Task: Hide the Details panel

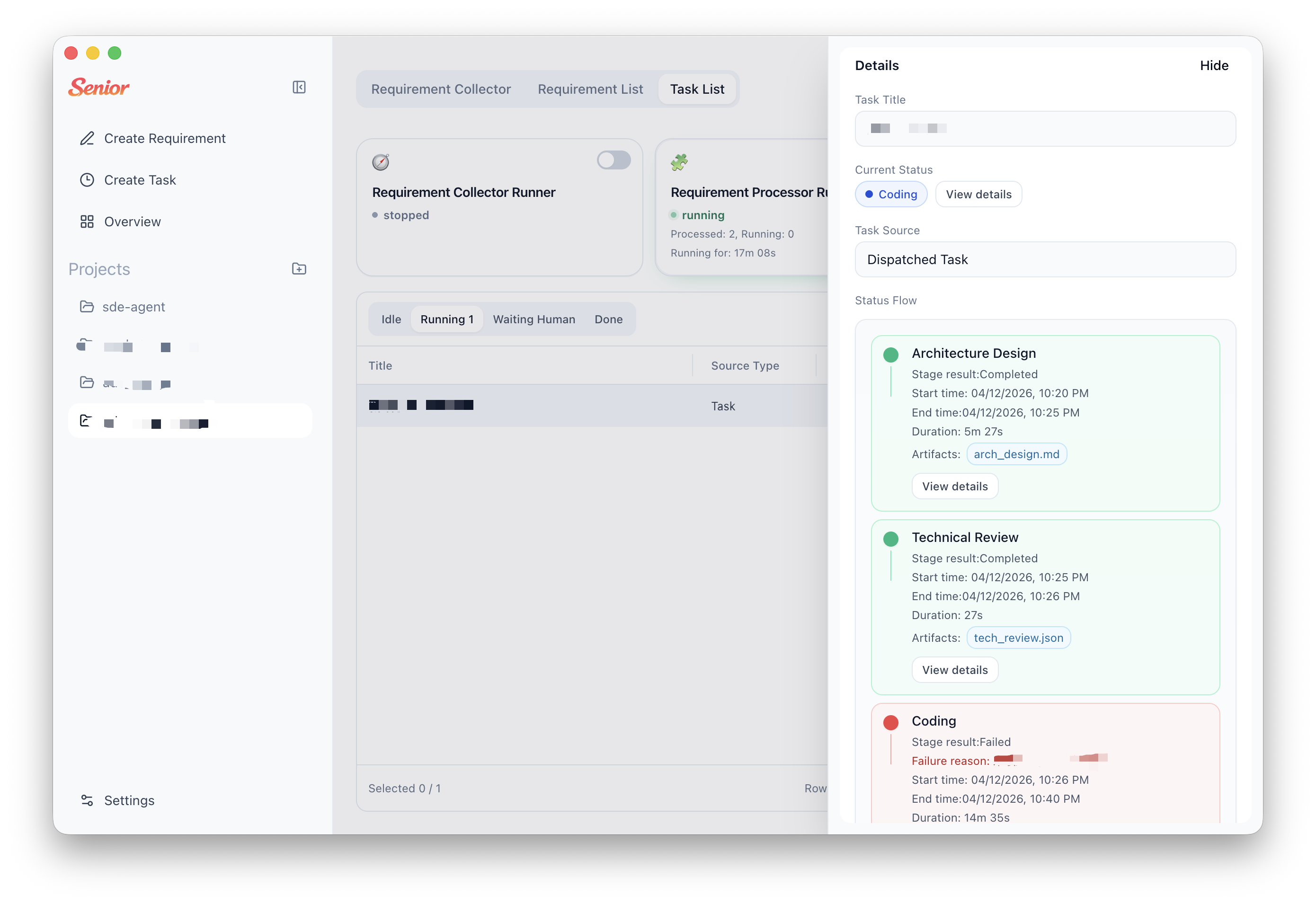Action: pos(1213,66)
